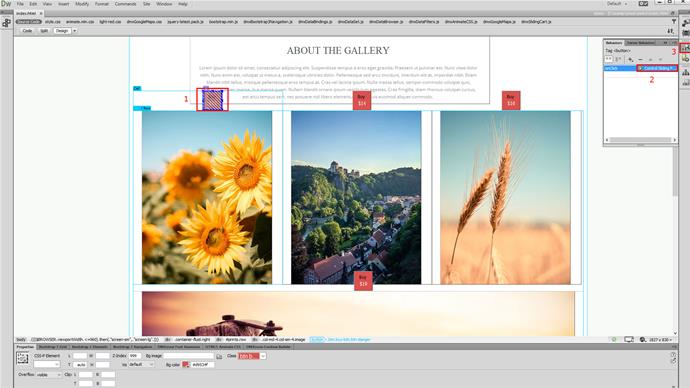Screen dimensions: 690x388
Task: Click the add behavior plus icon
Action: click(x=631, y=59)
